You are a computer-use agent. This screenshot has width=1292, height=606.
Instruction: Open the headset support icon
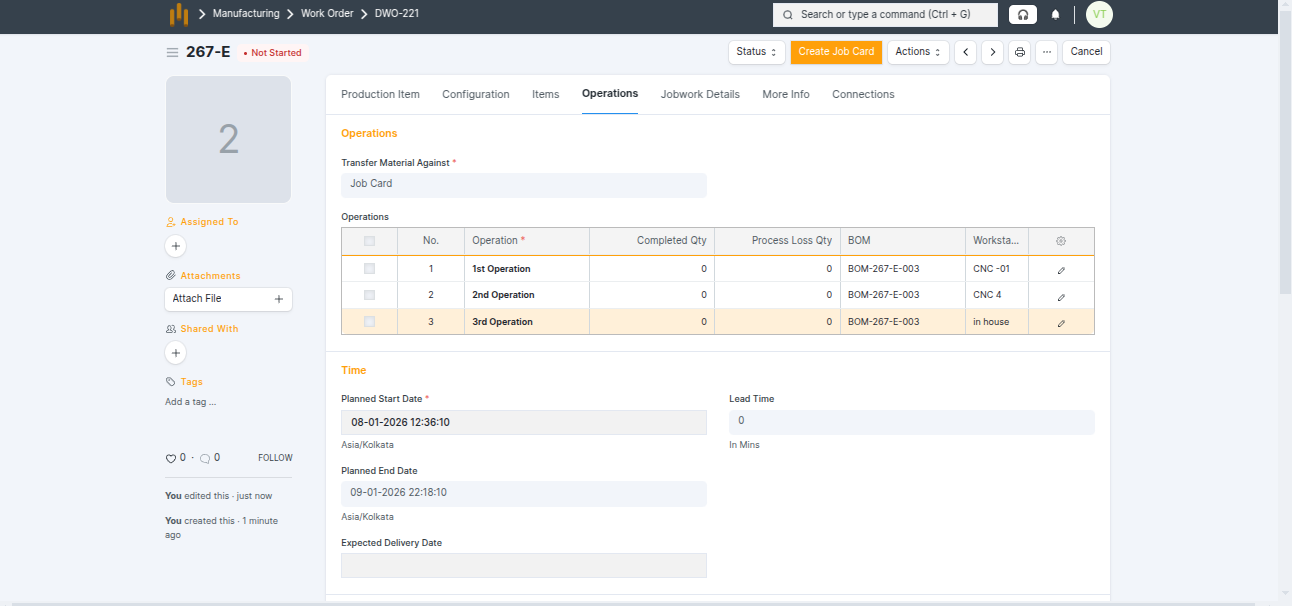(1022, 15)
